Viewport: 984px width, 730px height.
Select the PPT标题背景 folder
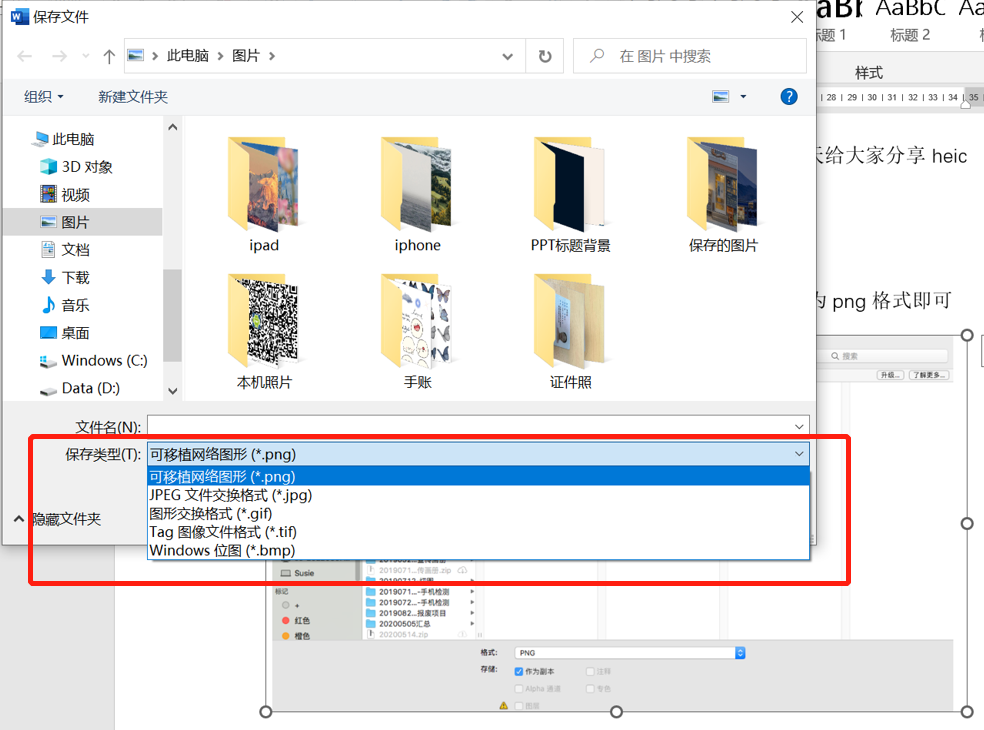click(570, 195)
